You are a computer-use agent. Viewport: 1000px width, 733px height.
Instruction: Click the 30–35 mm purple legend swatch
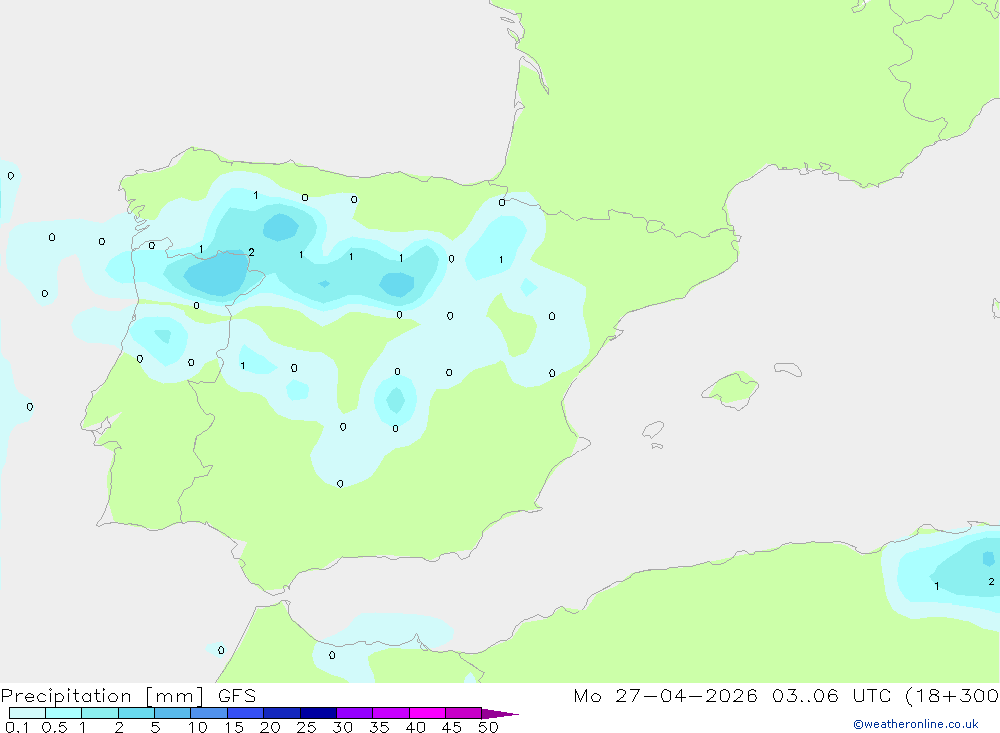click(354, 713)
